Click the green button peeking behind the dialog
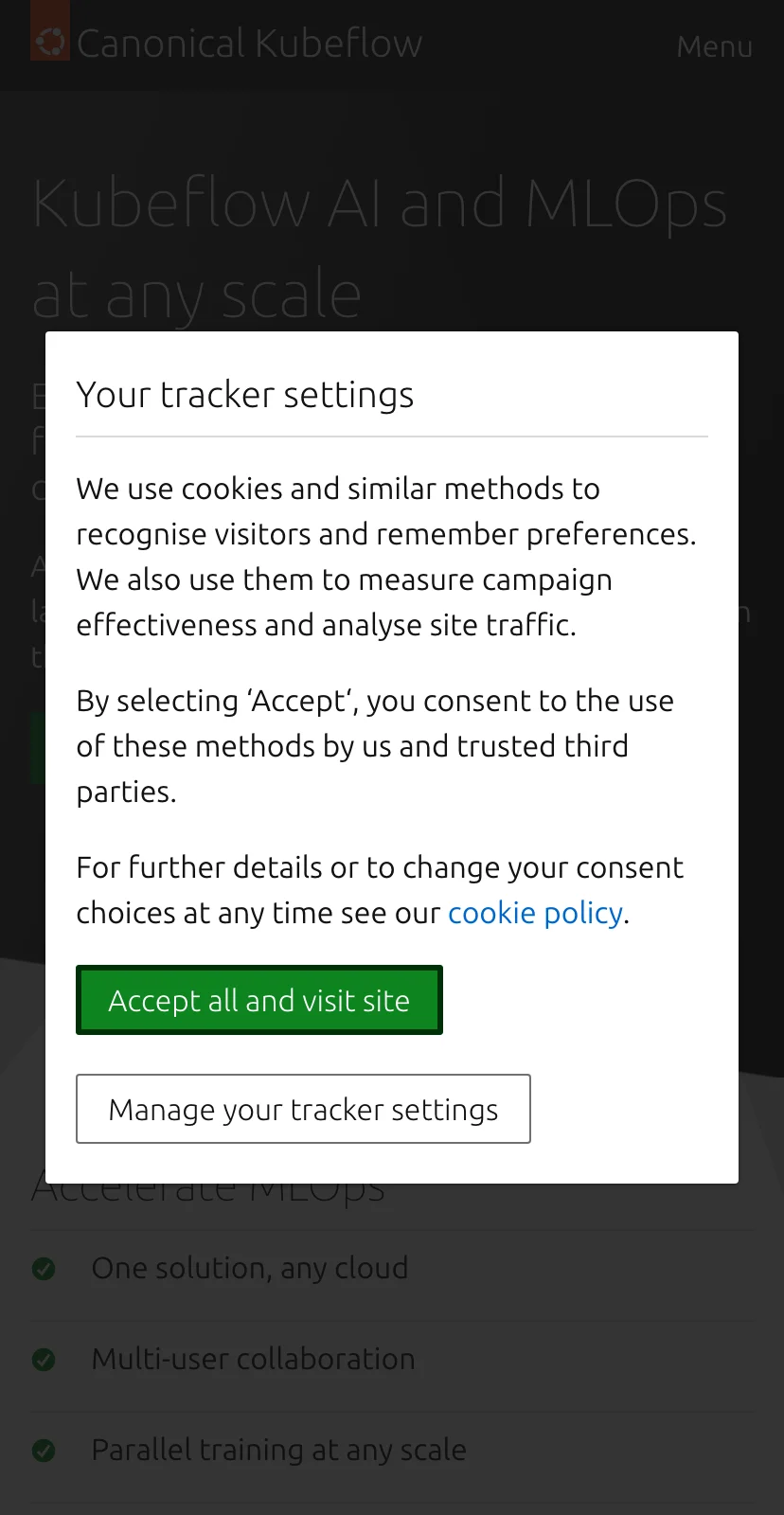This screenshot has width=784, height=1515. pos(38,748)
